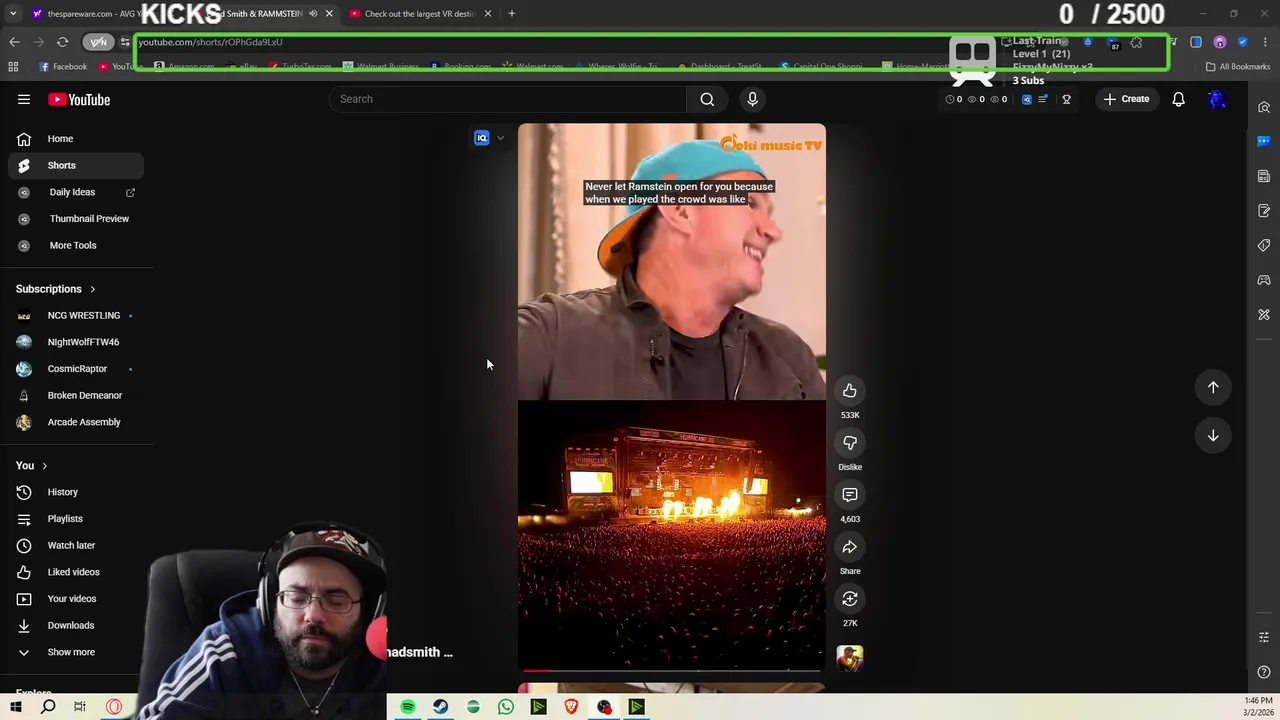Viewport: 1280px width, 720px height.
Task: Open Steam from the taskbar
Action: pyautogui.click(x=440, y=707)
